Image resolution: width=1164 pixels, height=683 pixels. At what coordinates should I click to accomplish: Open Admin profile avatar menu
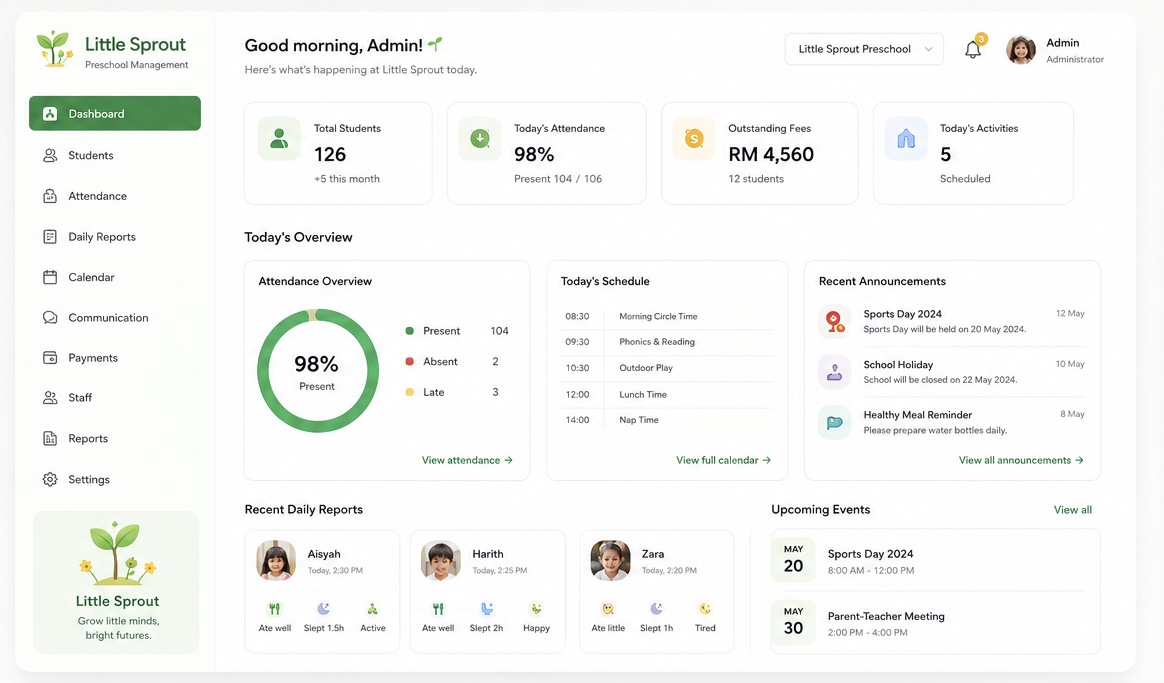[x=1021, y=50]
